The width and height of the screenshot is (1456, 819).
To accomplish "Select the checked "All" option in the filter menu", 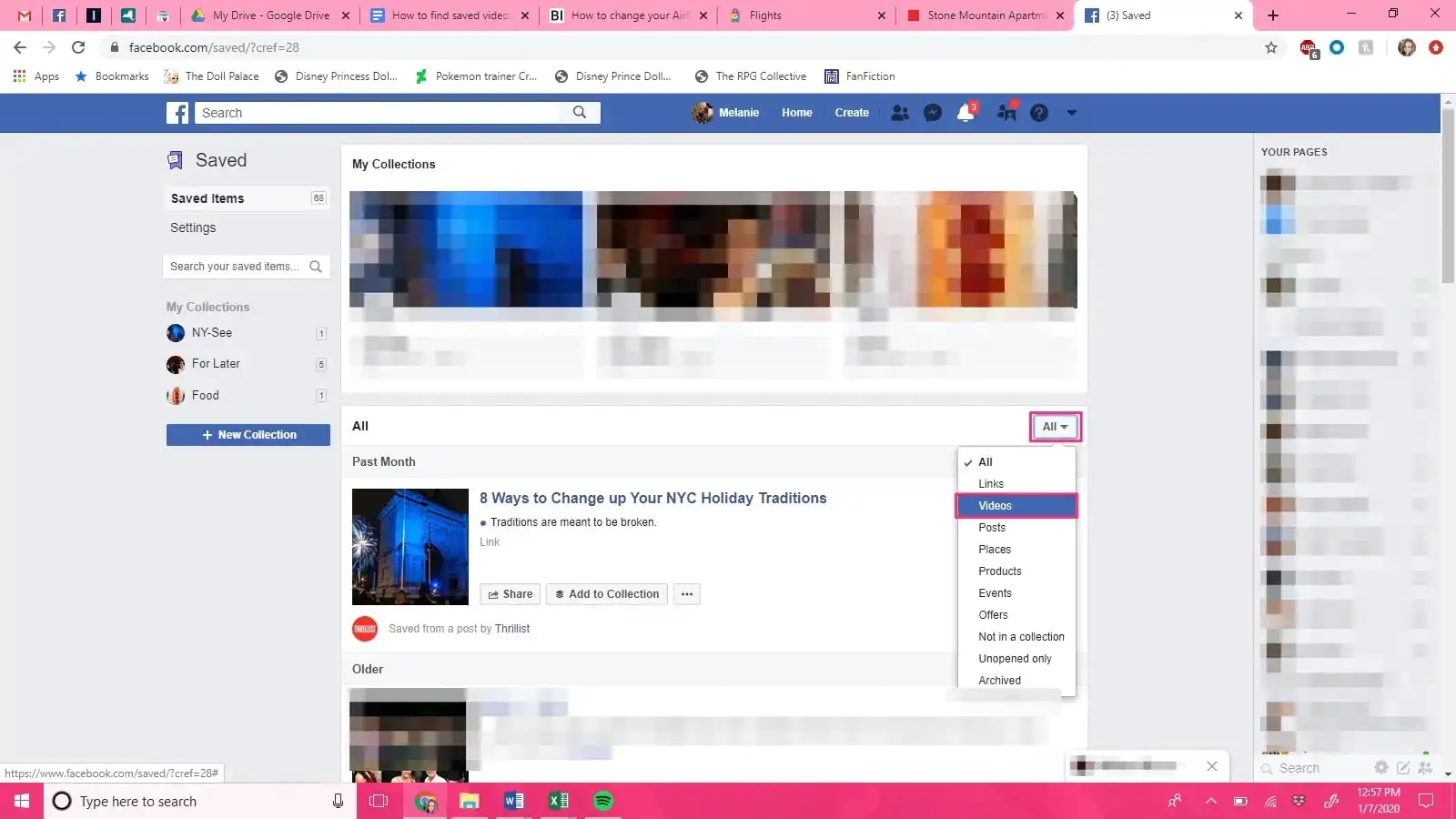I will [986, 461].
